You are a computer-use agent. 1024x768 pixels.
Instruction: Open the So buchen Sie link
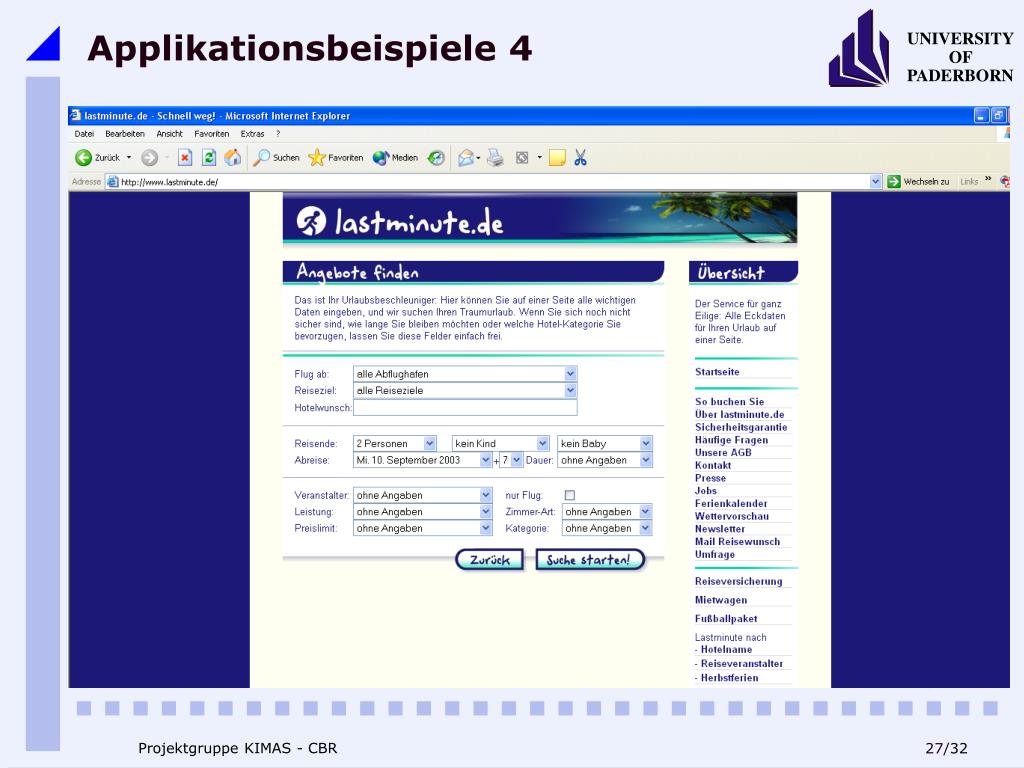(729, 402)
